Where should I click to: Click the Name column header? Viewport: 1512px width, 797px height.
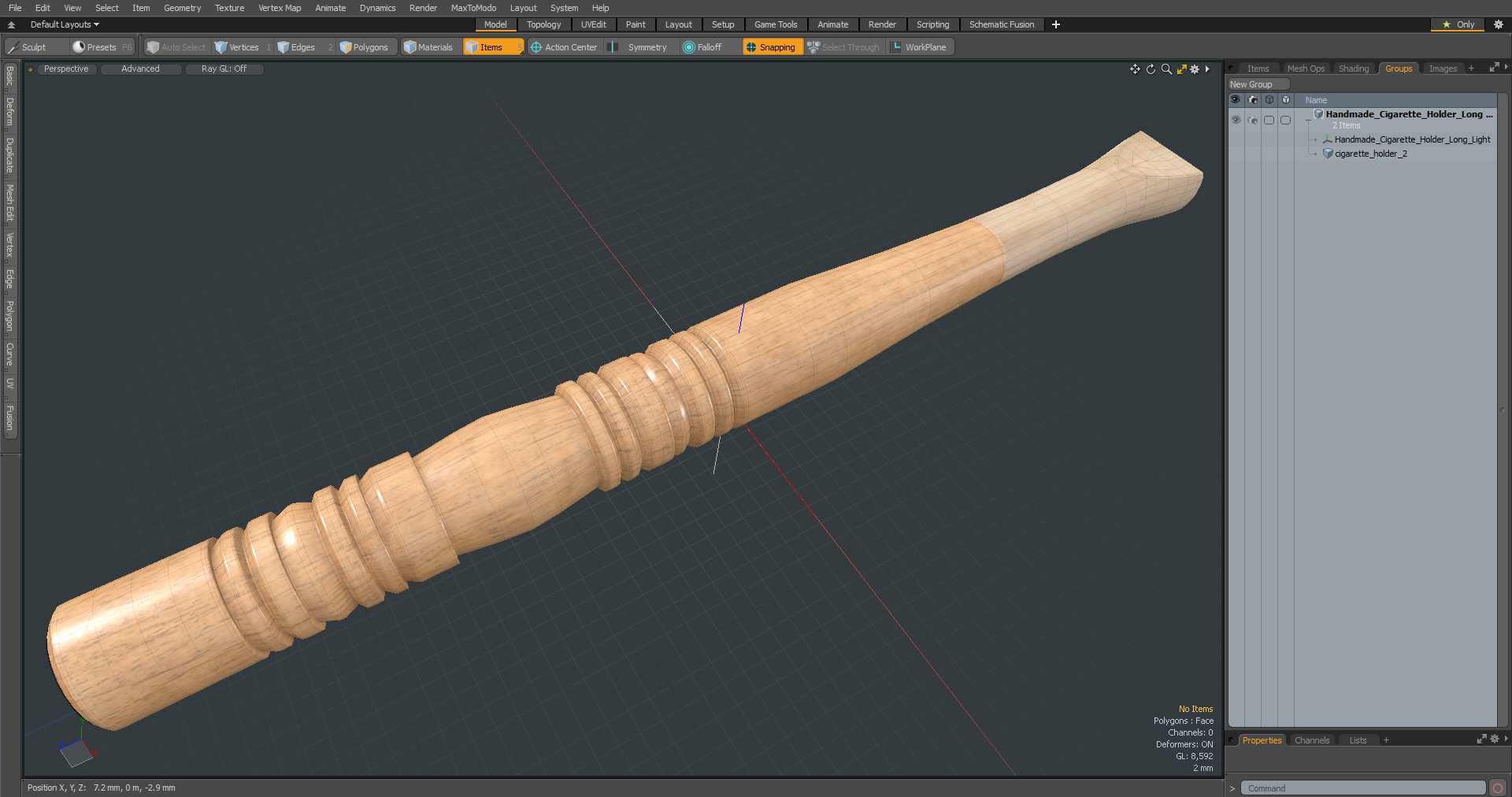tap(1316, 100)
